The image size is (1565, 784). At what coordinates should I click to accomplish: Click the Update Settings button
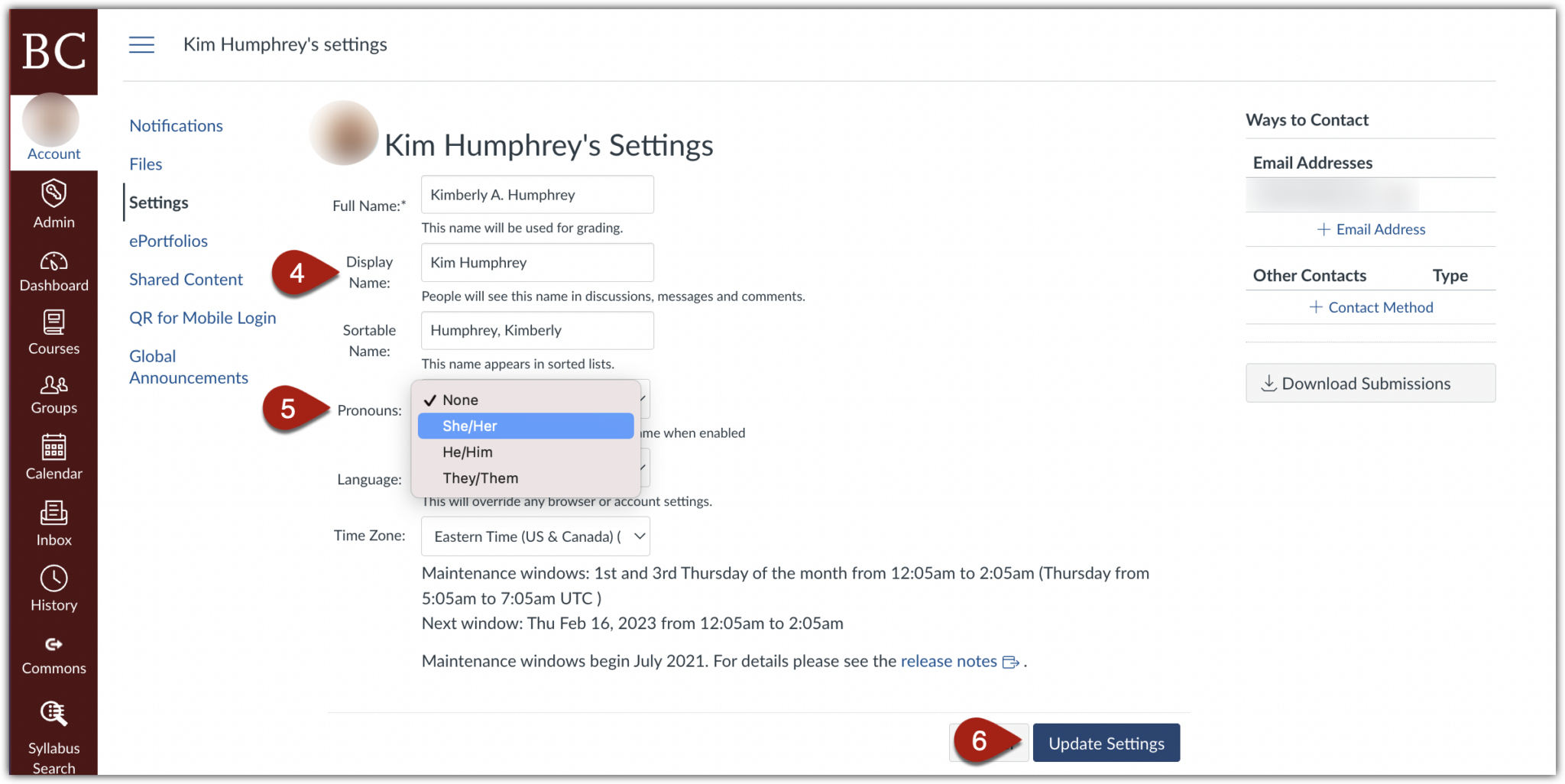pos(1106,742)
